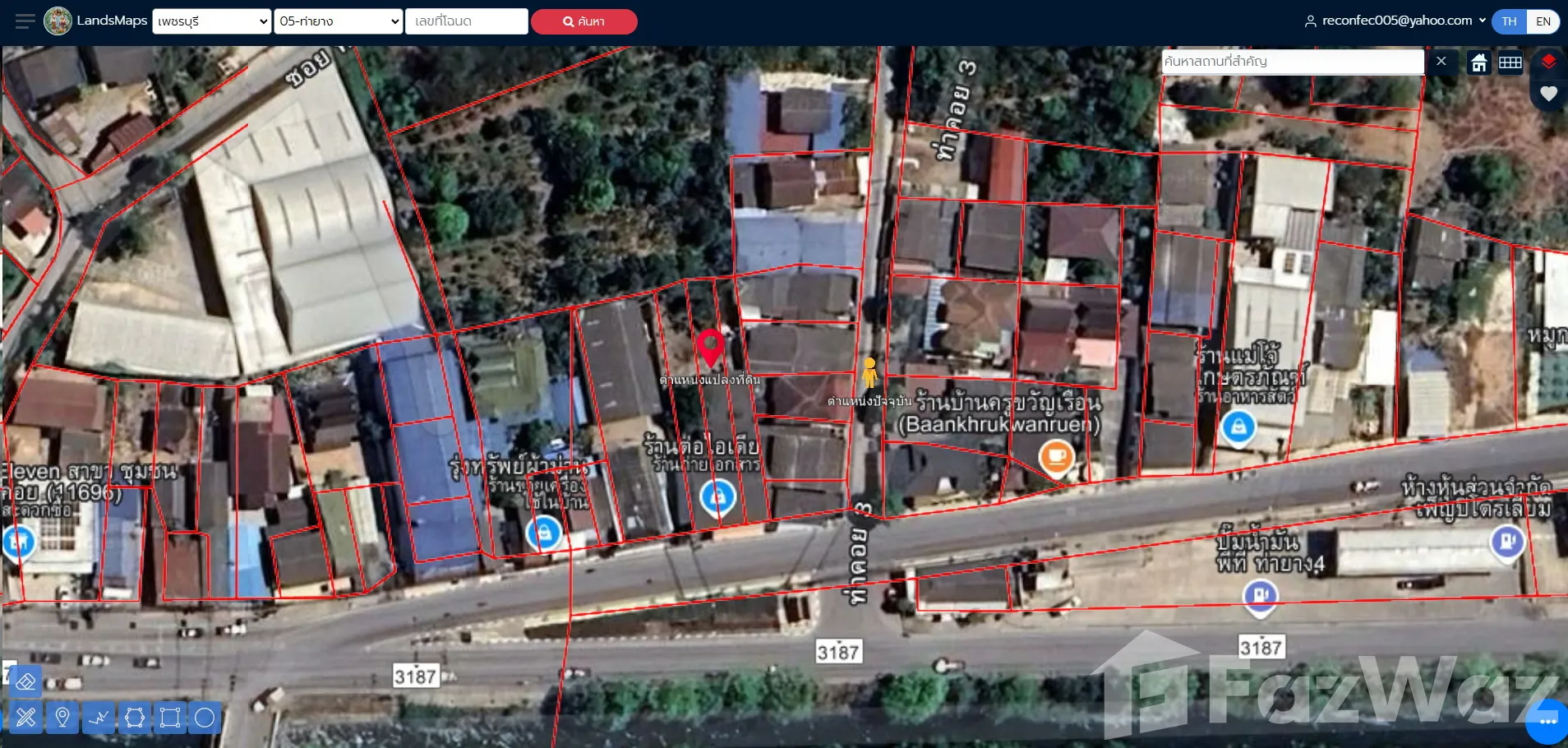This screenshot has width=1568, height=748.
Task: Pick the rectangle drawing tool
Action: coord(170,718)
